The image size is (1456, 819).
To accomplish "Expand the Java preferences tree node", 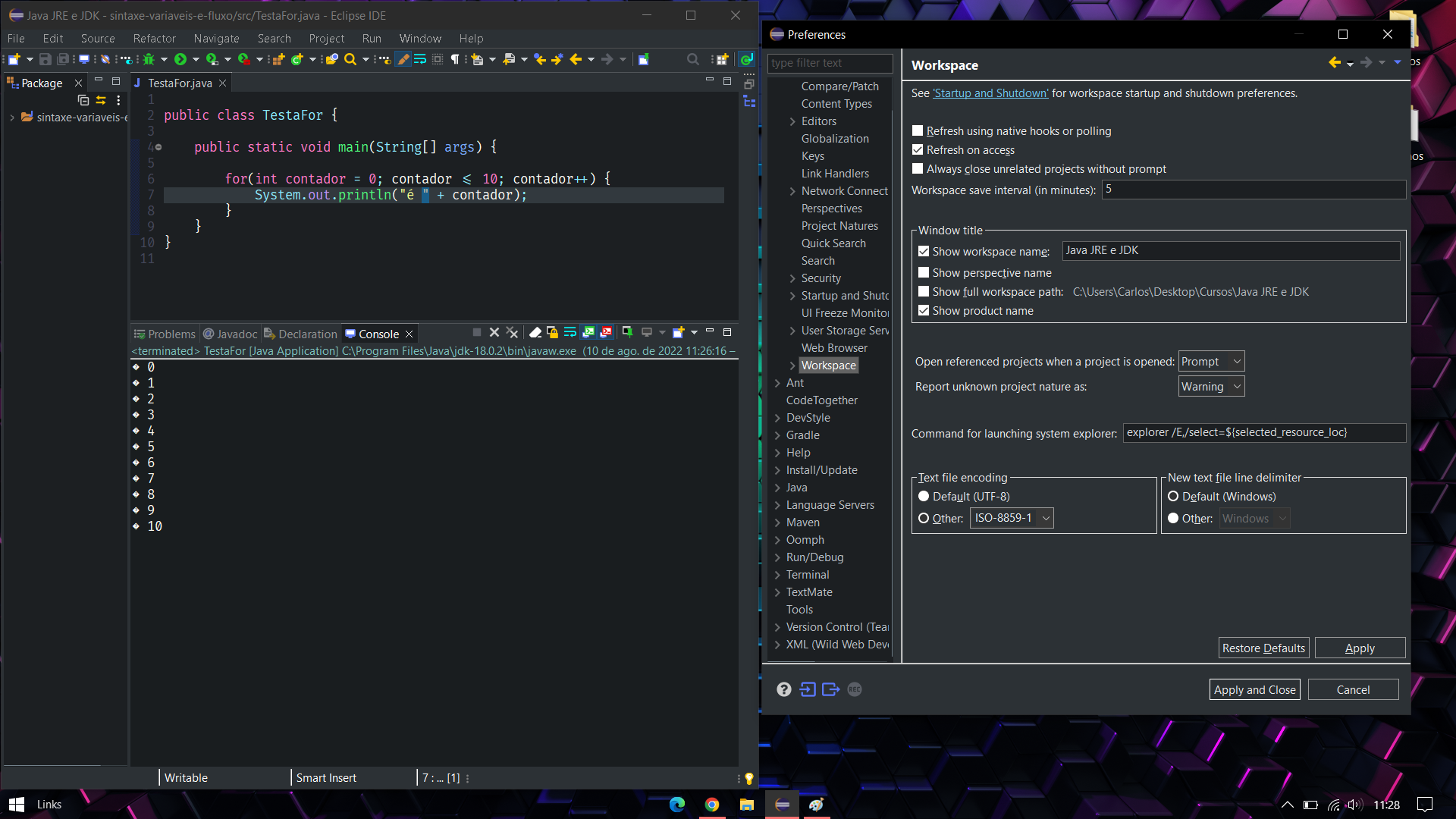I will pos(777,488).
